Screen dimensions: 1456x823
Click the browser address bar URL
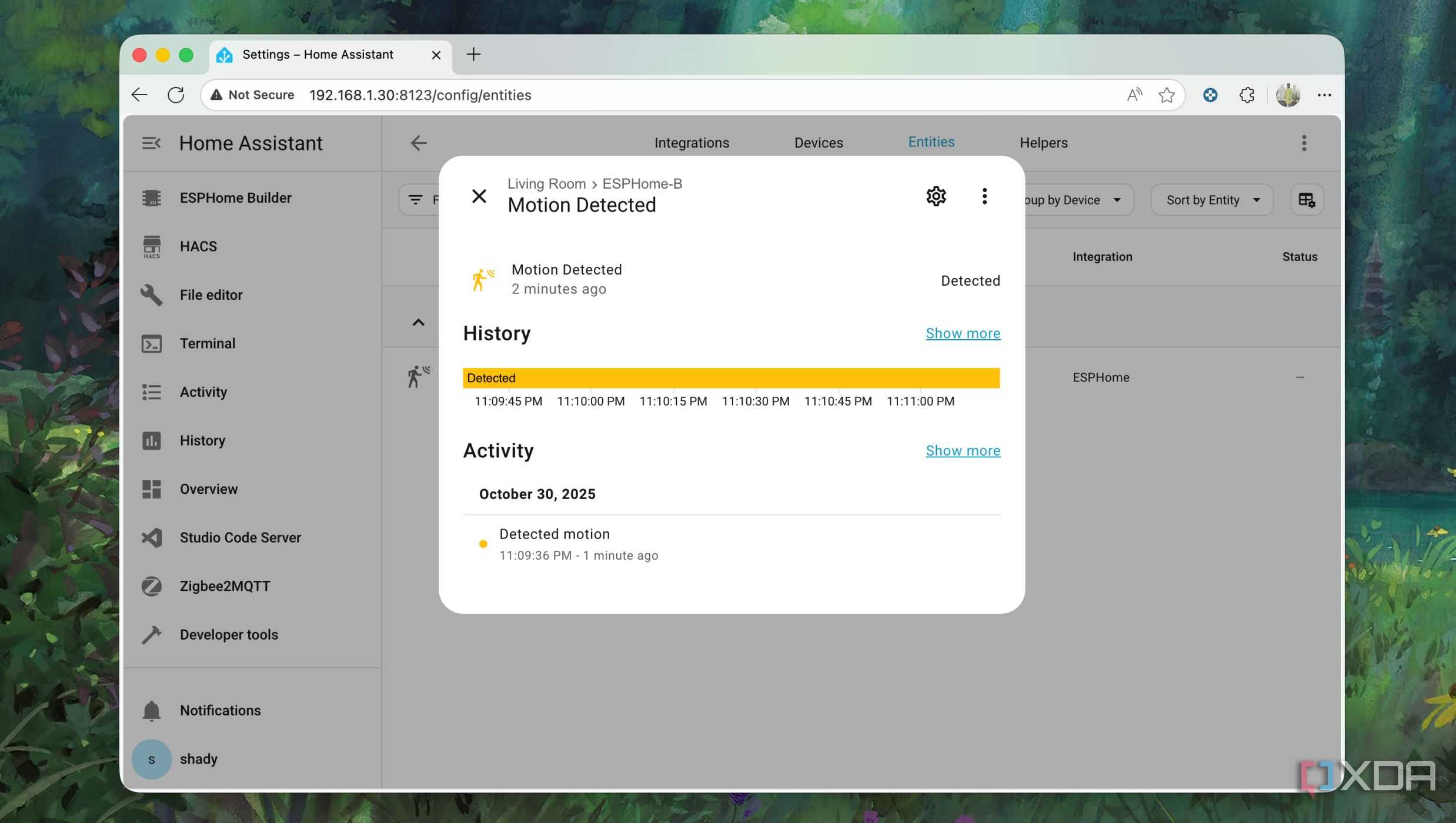[420, 95]
